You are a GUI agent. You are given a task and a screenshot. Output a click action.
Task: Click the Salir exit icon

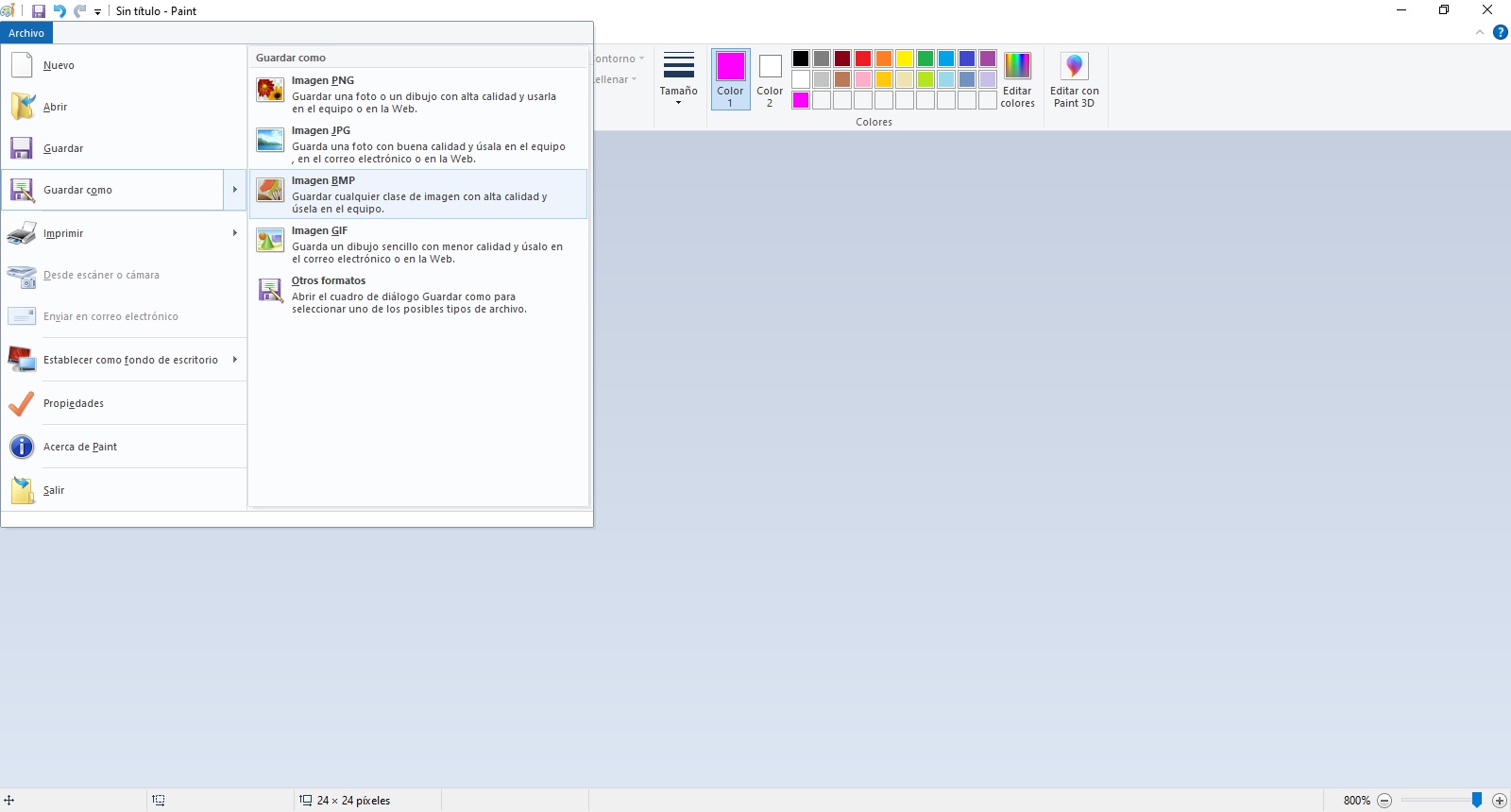point(22,490)
